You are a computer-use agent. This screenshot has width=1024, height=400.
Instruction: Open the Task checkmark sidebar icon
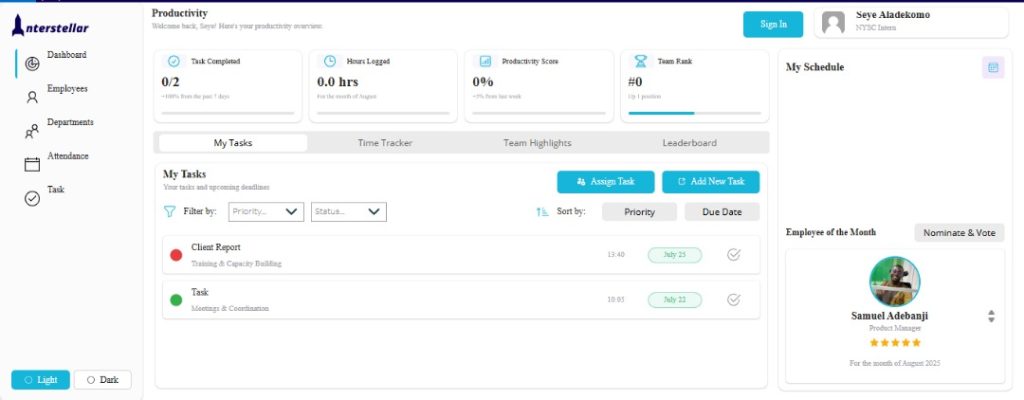click(x=32, y=199)
